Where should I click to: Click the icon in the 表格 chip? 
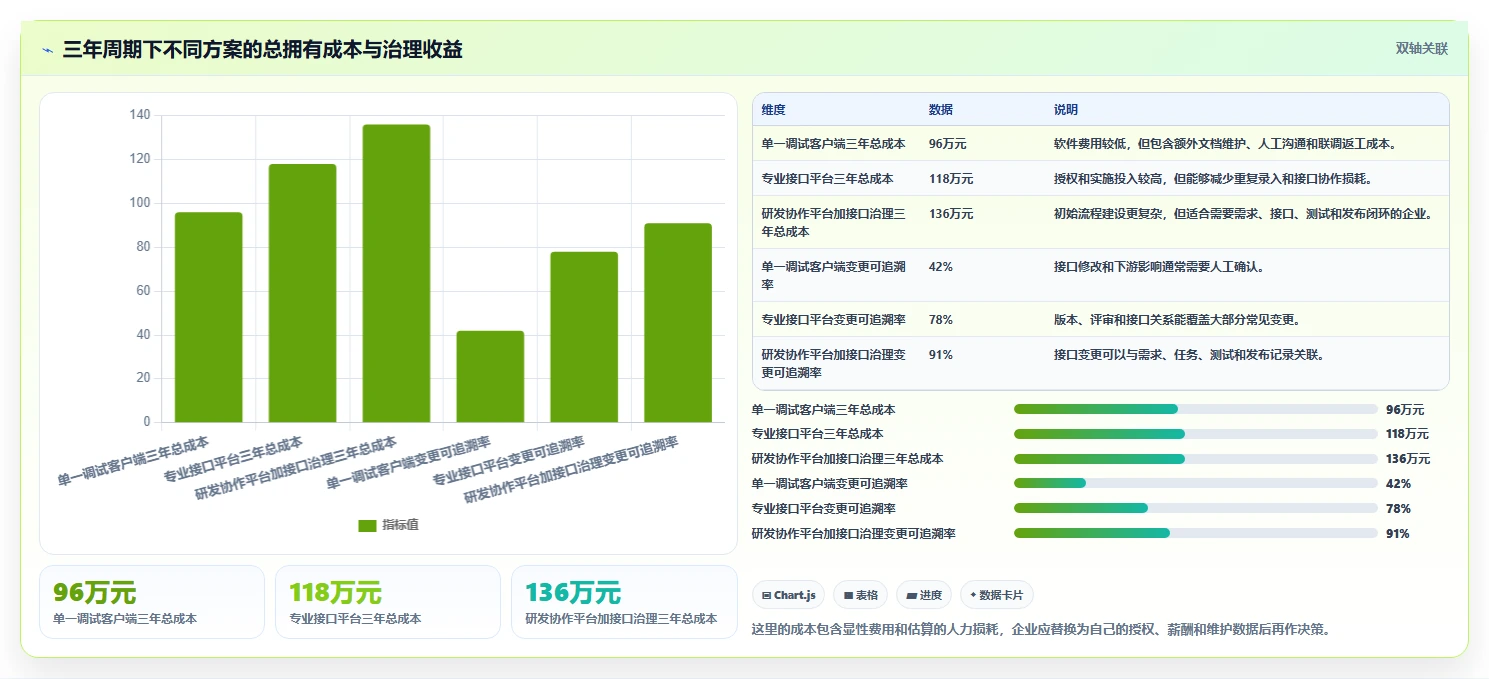coord(848,596)
